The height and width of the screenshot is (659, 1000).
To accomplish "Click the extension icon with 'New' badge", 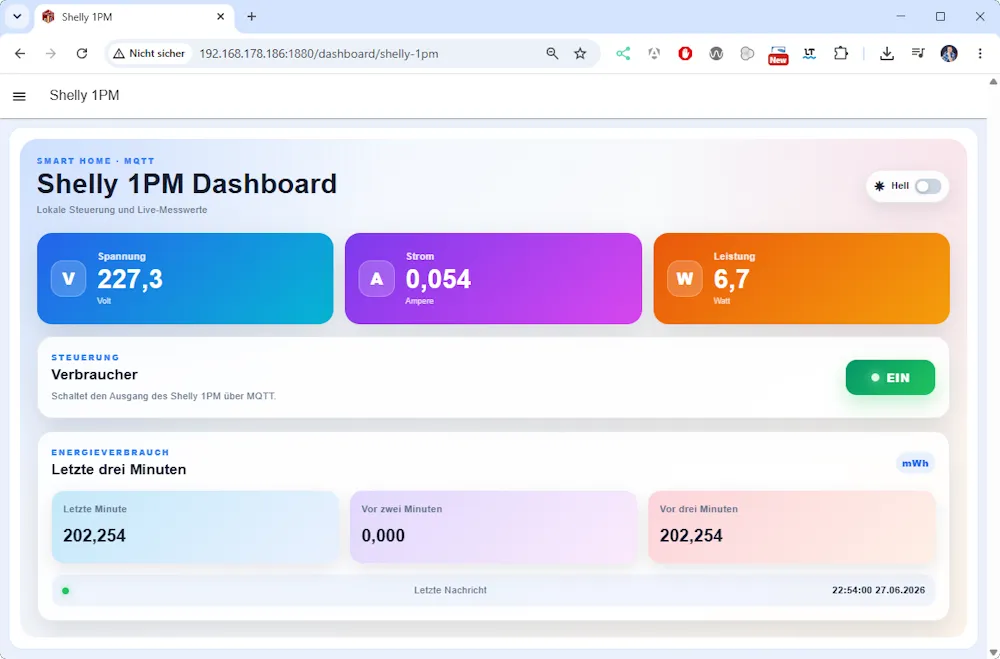I will [x=778, y=55].
